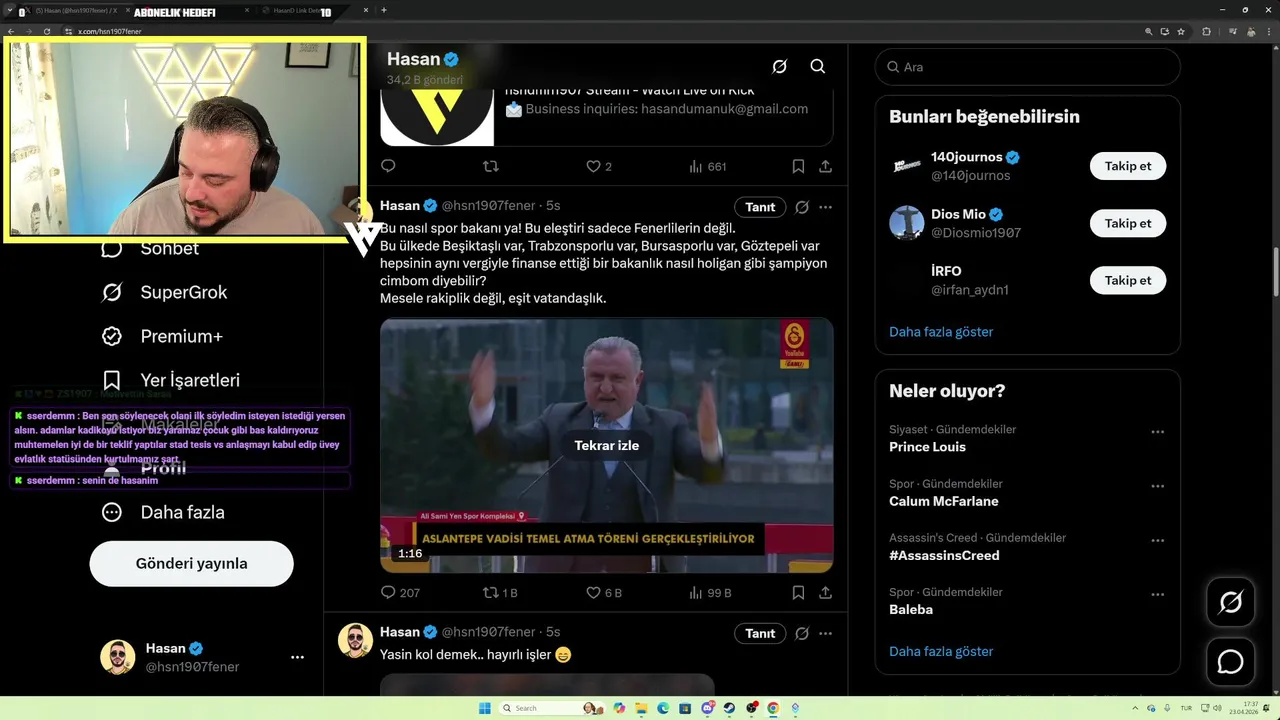This screenshot has width=1280, height=720.
Task: Open account menu dots beside Hasan
Action: [297, 657]
